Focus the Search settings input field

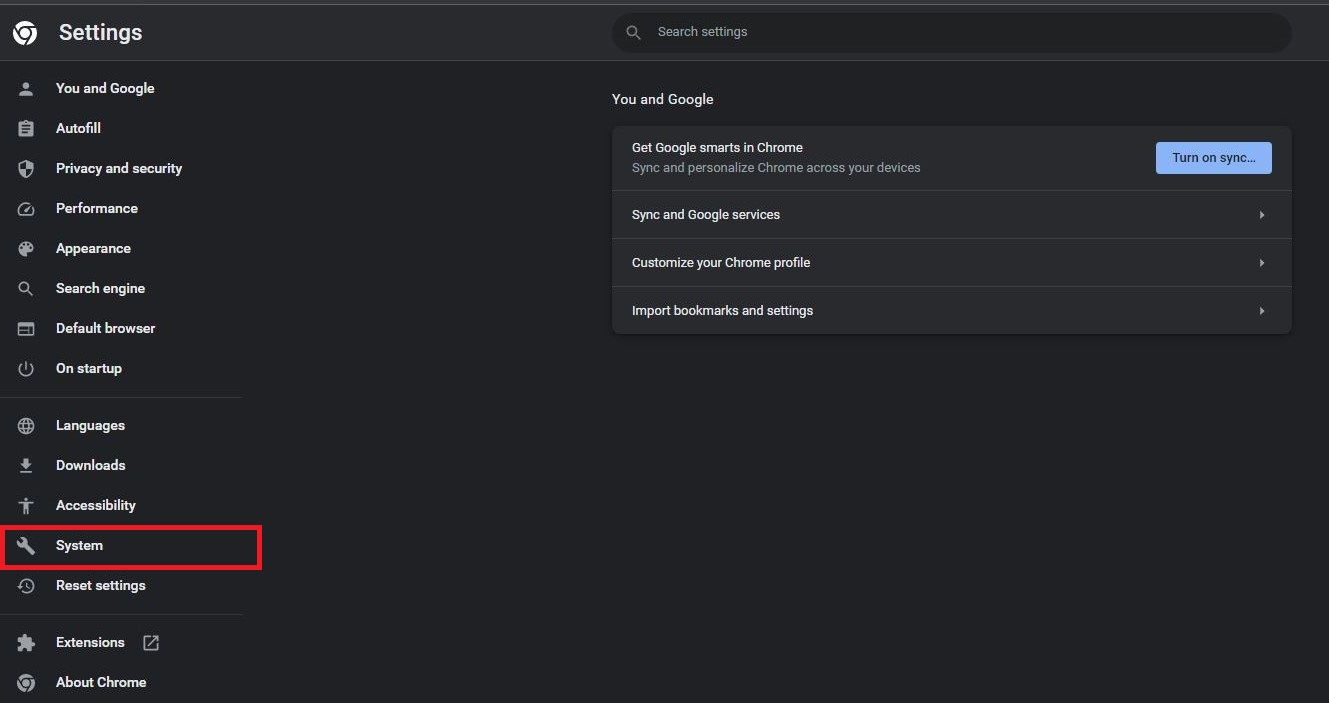952,32
